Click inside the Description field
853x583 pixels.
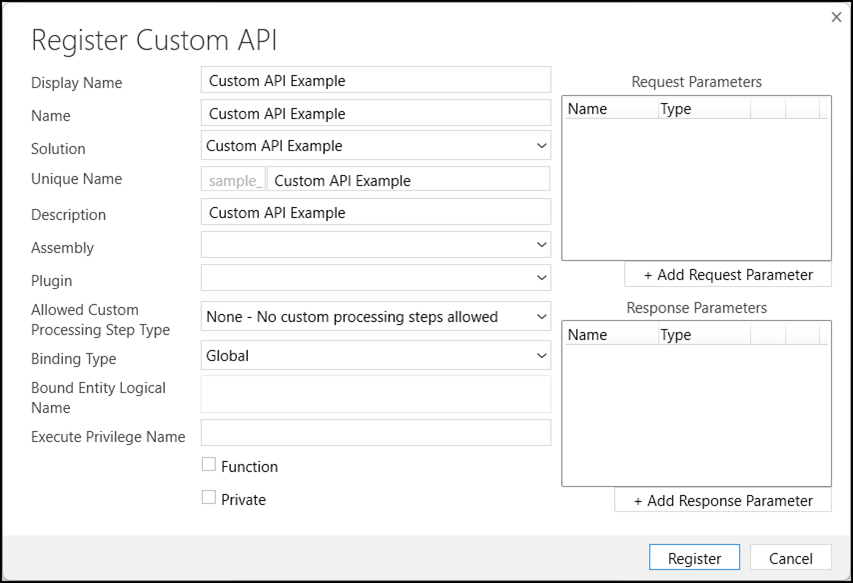click(x=375, y=212)
